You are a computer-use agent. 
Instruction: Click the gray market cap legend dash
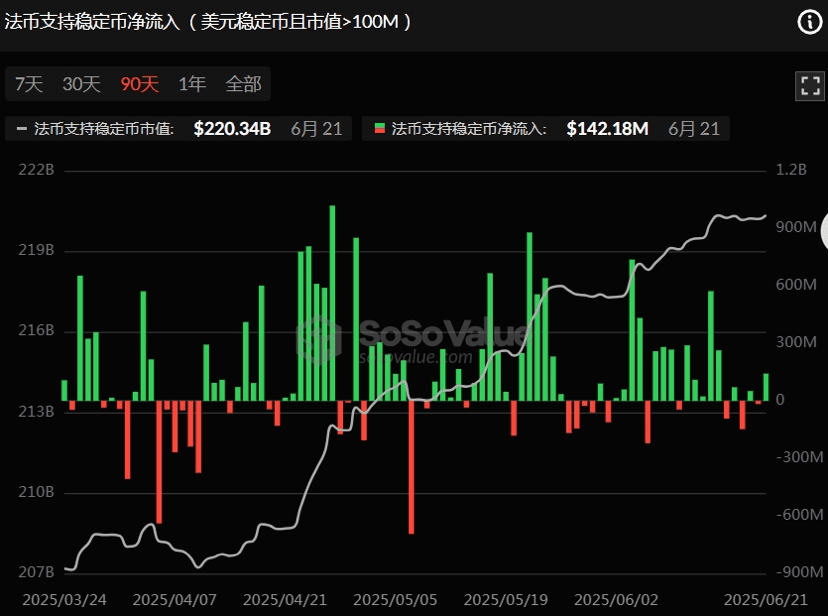pos(22,128)
